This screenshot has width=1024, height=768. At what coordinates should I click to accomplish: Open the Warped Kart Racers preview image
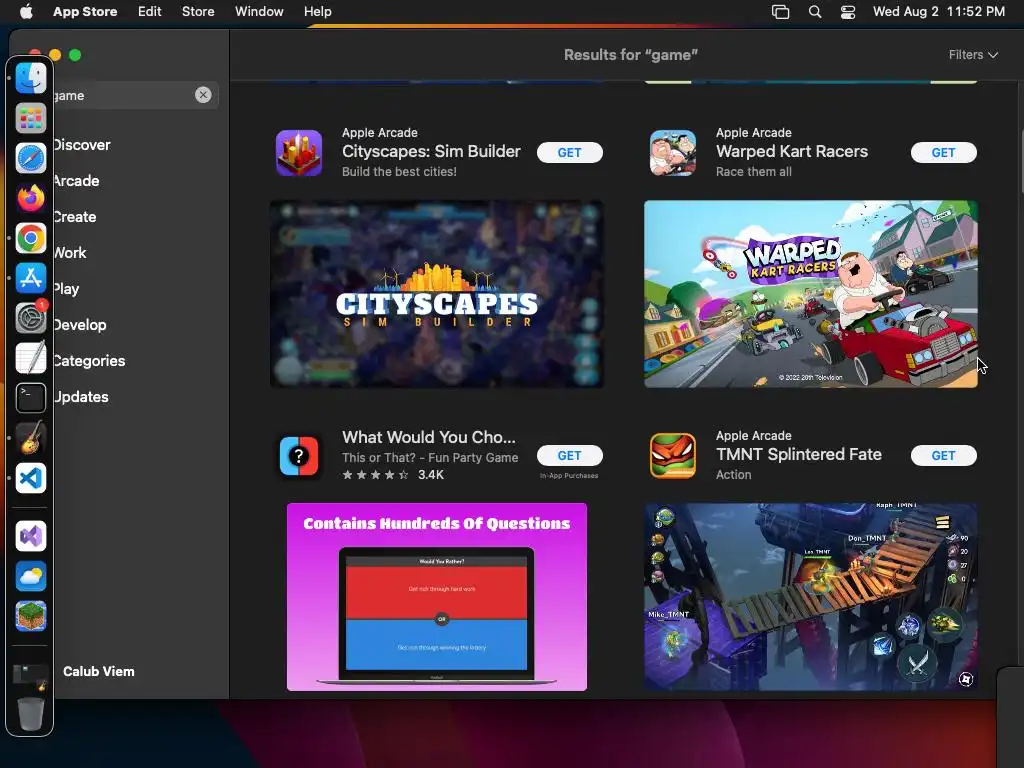(x=810, y=294)
